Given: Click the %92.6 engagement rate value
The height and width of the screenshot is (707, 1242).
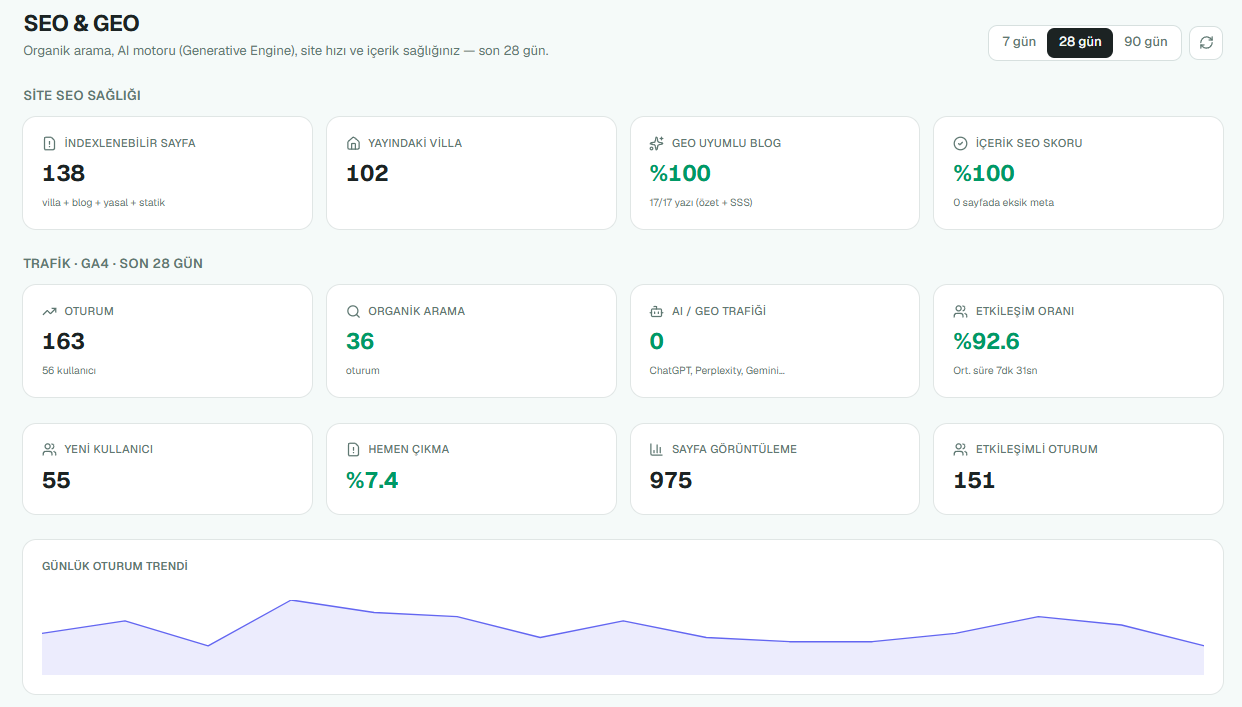Looking at the screenshot, I should [986, 341].
